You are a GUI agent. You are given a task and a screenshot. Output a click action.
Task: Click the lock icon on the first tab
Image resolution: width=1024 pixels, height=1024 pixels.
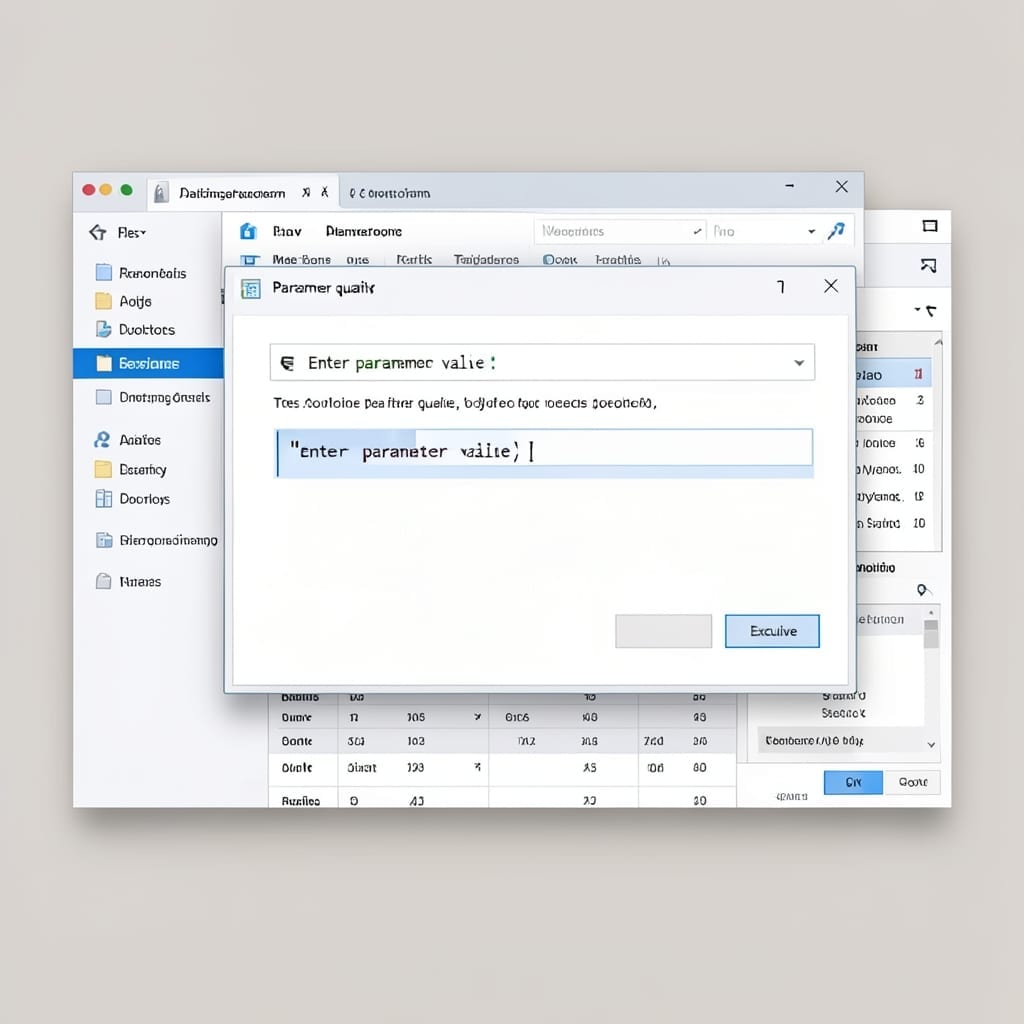pyautogui.click(x=160, y=193)
